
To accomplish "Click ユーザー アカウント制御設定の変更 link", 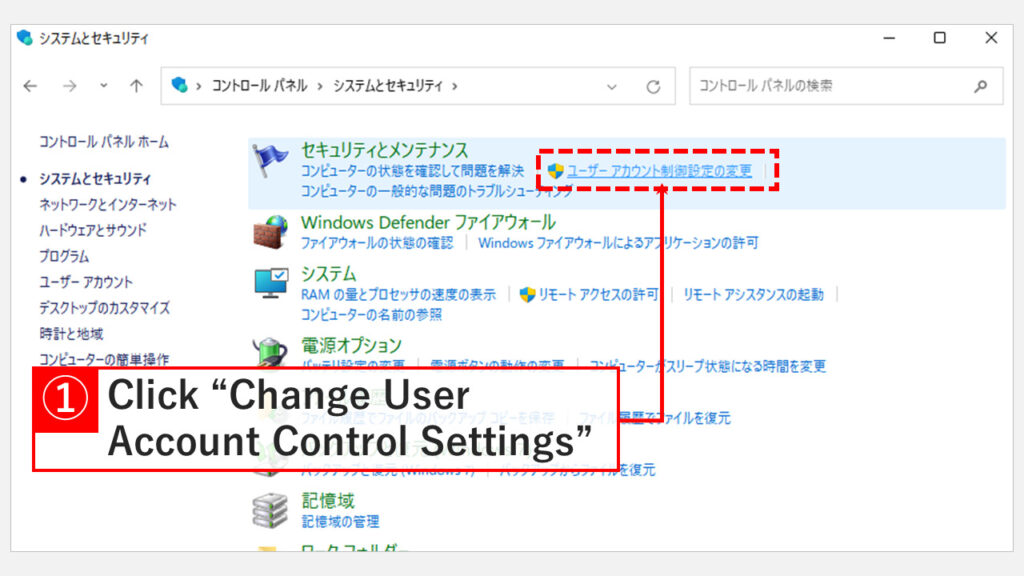I will (x=659, y=171).
